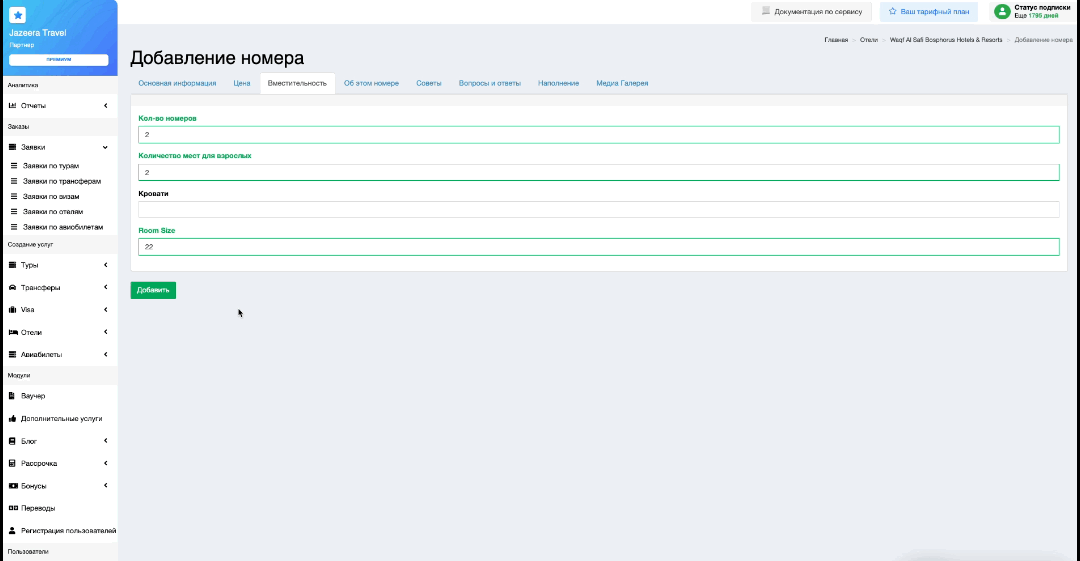Click the Заявки по турам list item
Viewport: 1080px width, 561px height.
[x=51, y=166]
